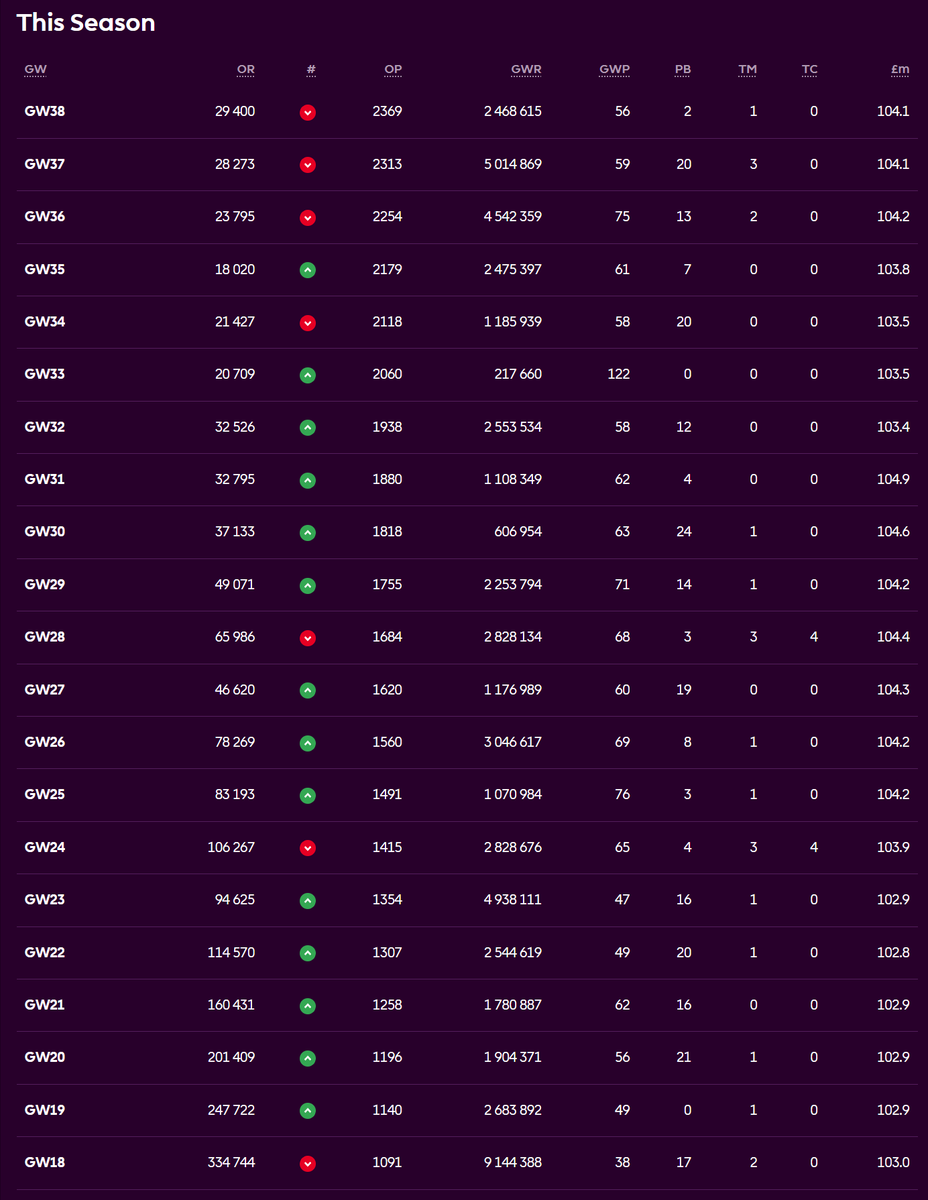Image resolution: width=928 pixels, height=1200 pixels.
Task: Click gameweek points value 122
Action: point(619,374)
